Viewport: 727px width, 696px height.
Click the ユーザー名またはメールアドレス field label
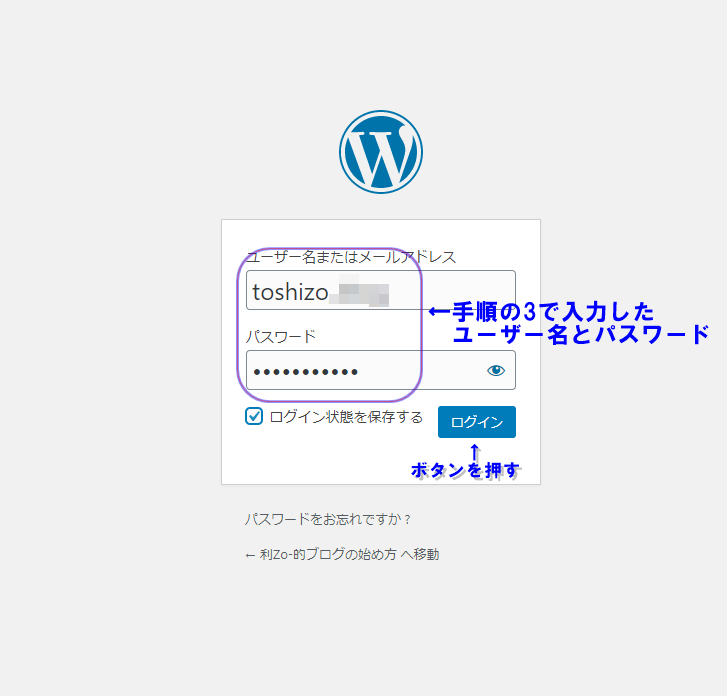tap(351, 257)
